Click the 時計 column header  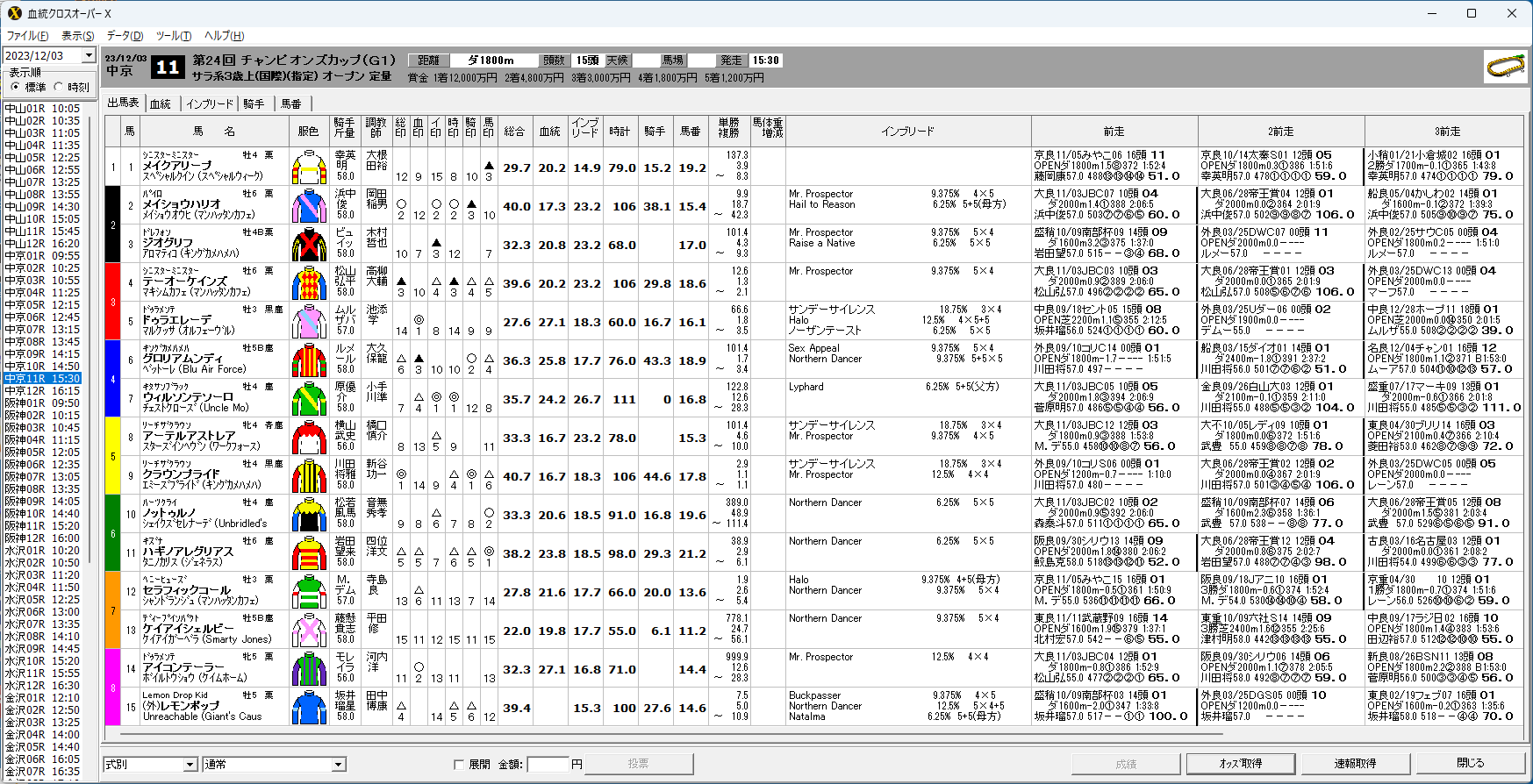(x=620, y=132)
